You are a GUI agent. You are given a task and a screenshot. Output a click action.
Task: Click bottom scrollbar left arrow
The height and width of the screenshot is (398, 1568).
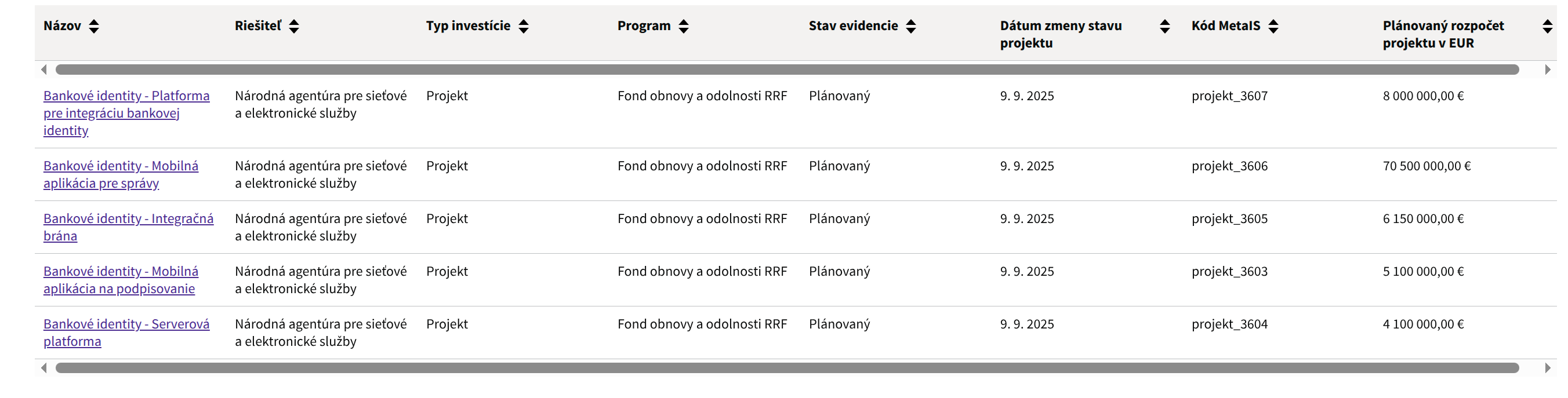pyautogui.click(x=44, y=368)
